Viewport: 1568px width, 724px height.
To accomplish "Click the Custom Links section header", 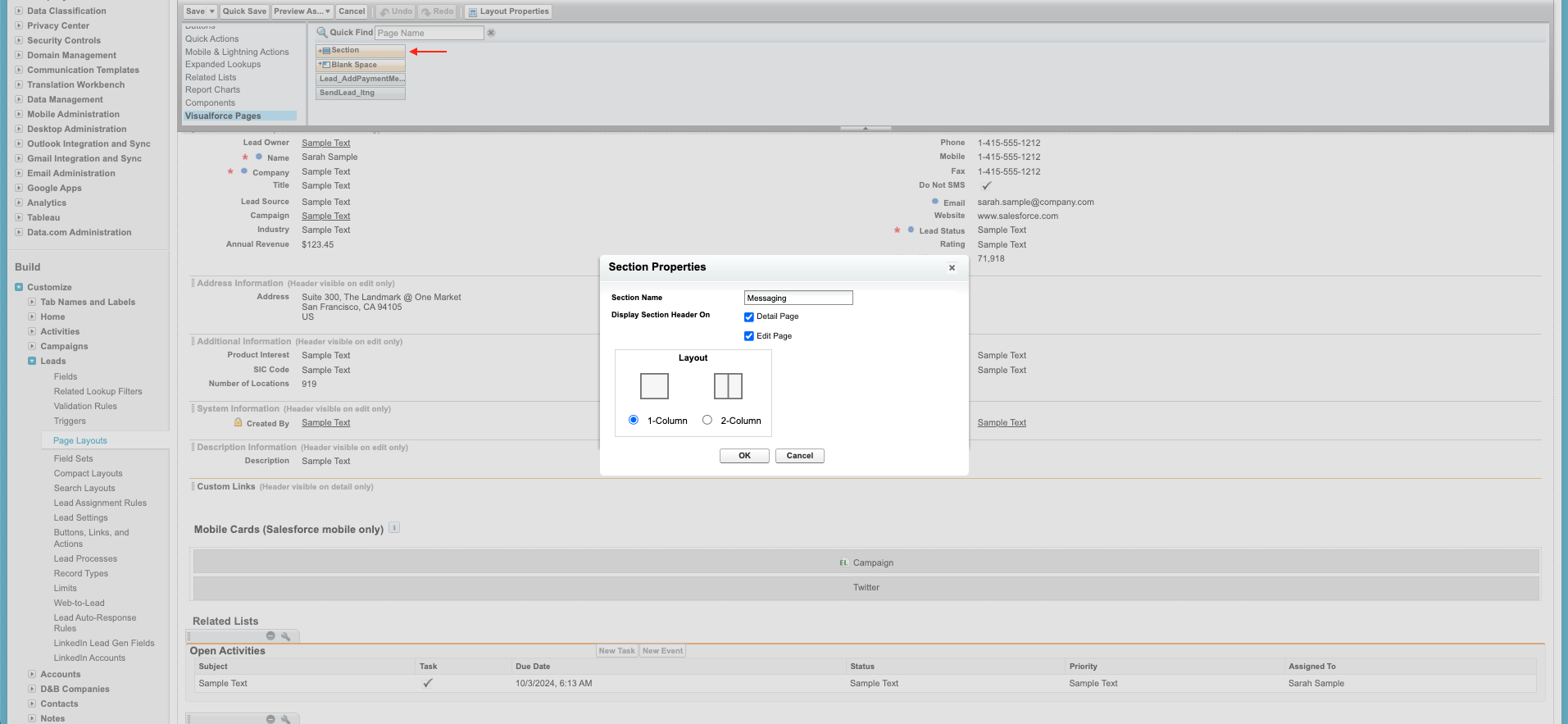I will coord(226,486).
